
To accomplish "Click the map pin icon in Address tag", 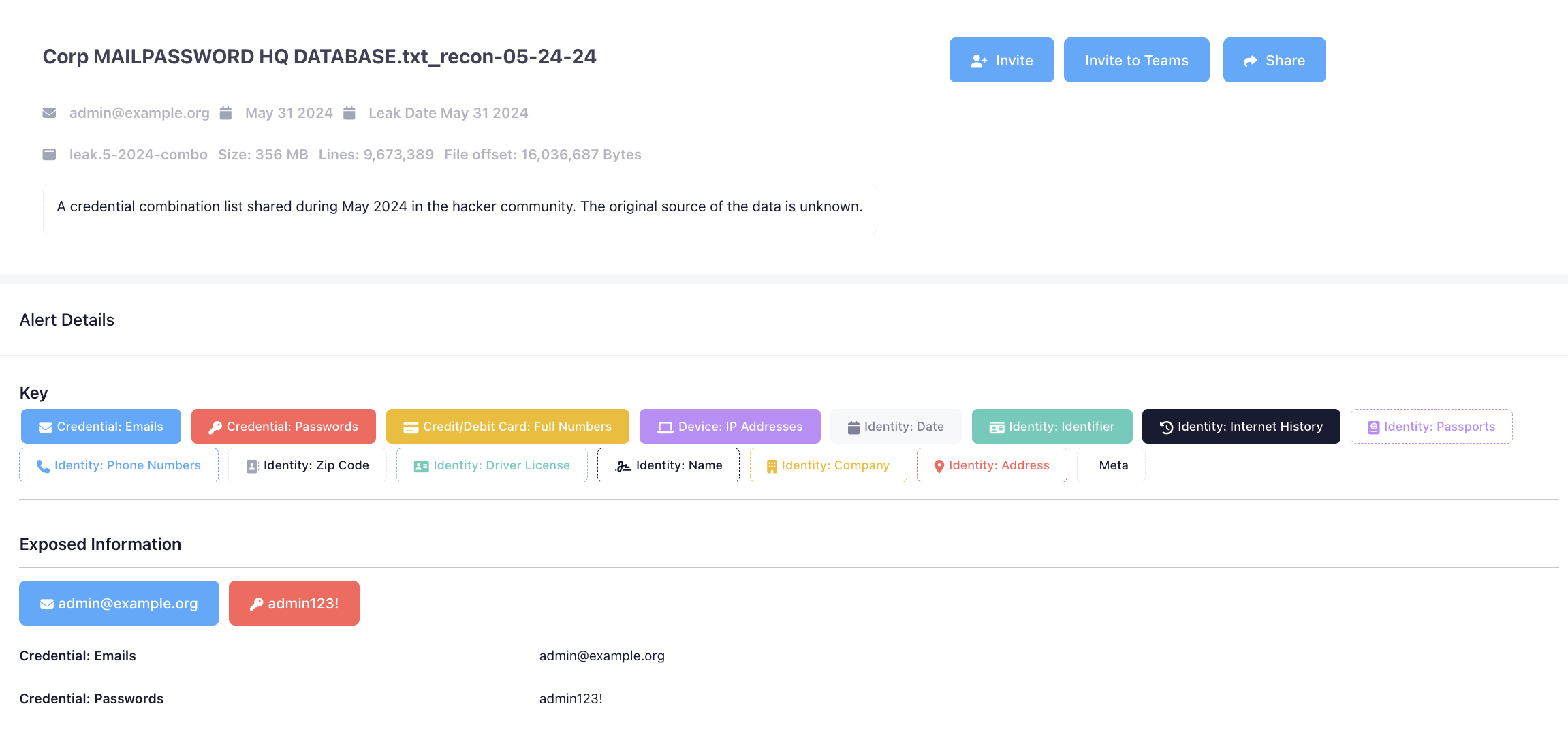I will (939, 466).
